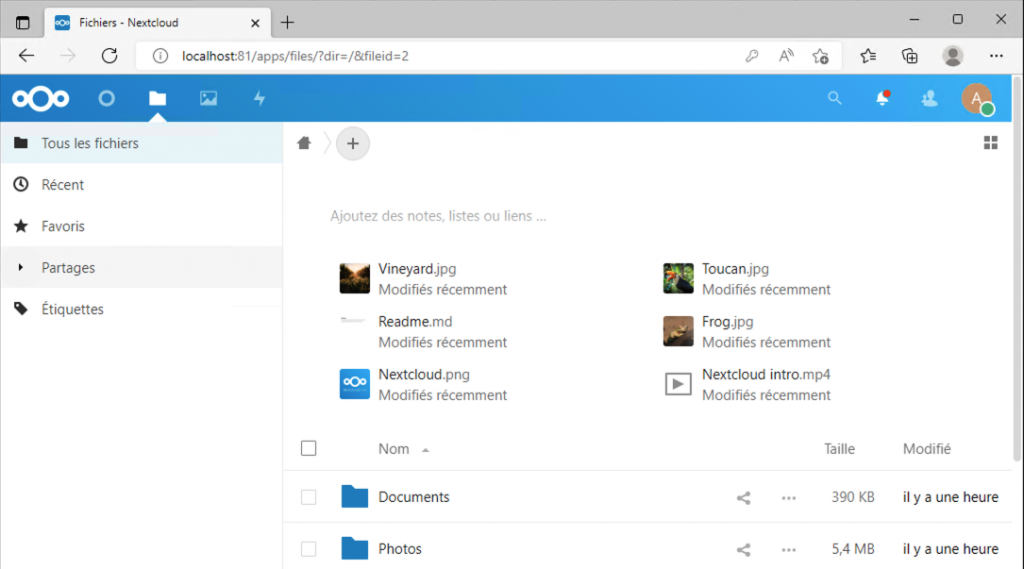Screen dimensions: 1024x569
Task: Open the notifications bell
Action: coord(882,98)
